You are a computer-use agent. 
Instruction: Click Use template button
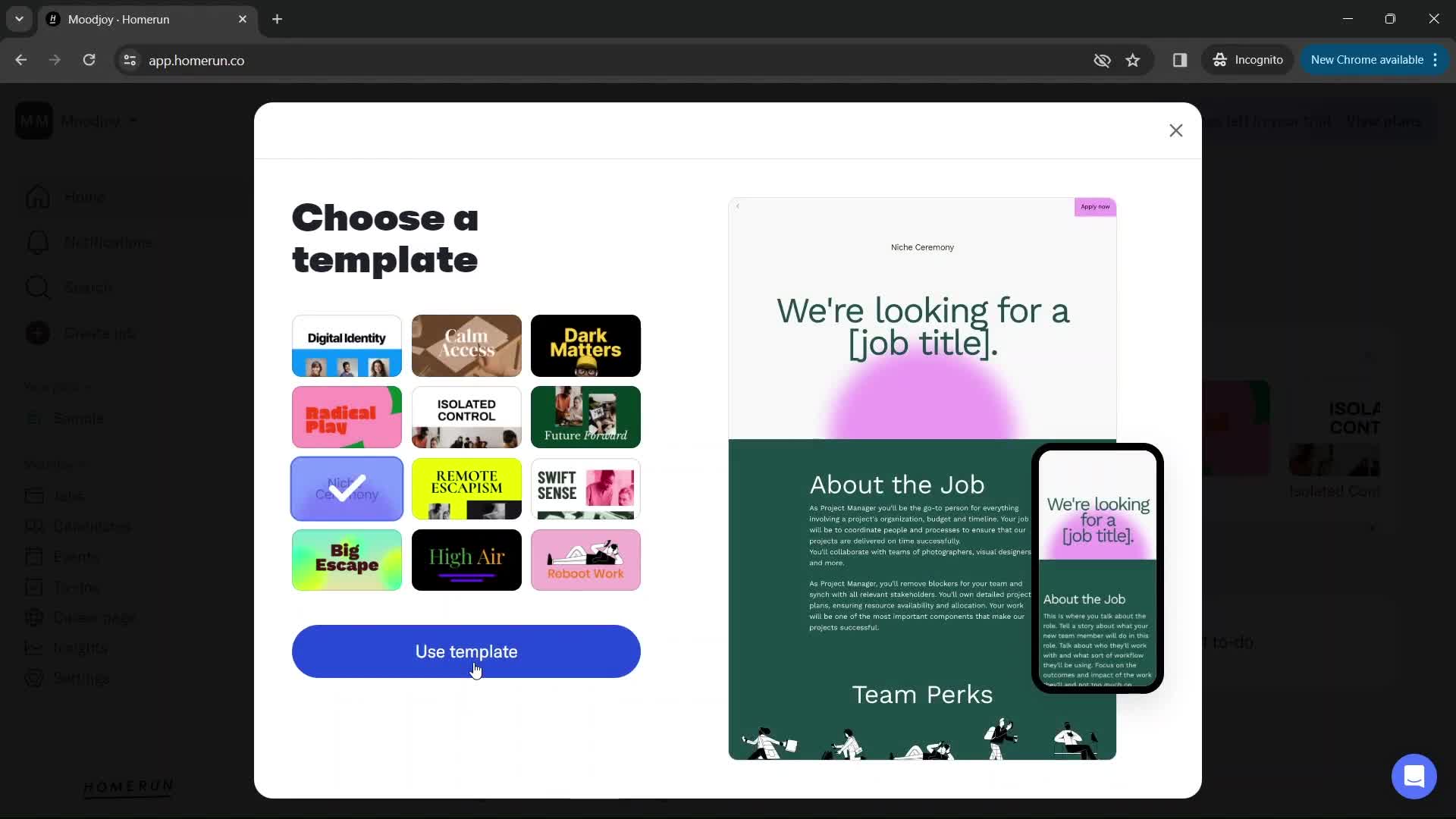[466, 651]
